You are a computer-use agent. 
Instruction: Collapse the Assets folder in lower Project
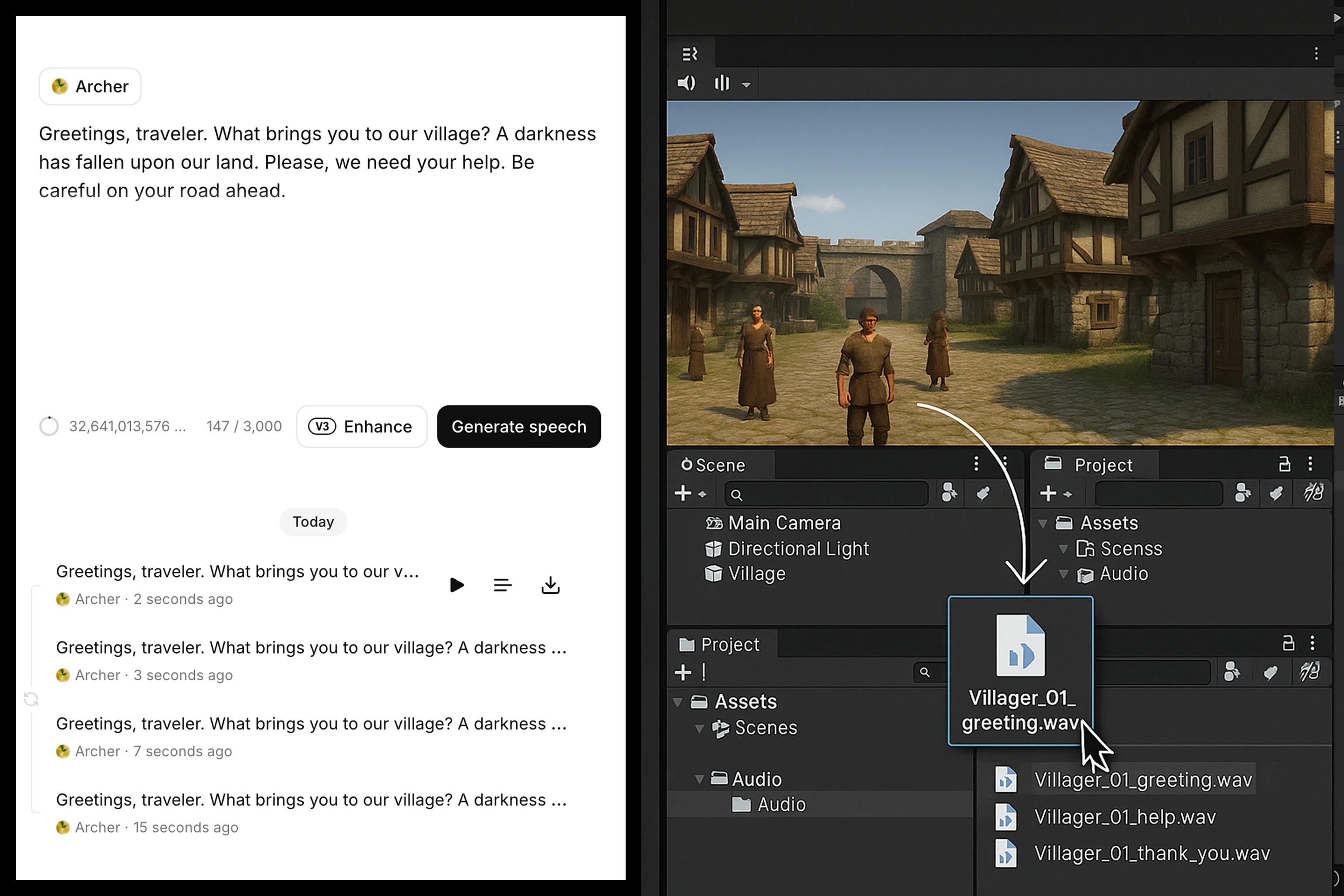point(678,702)
